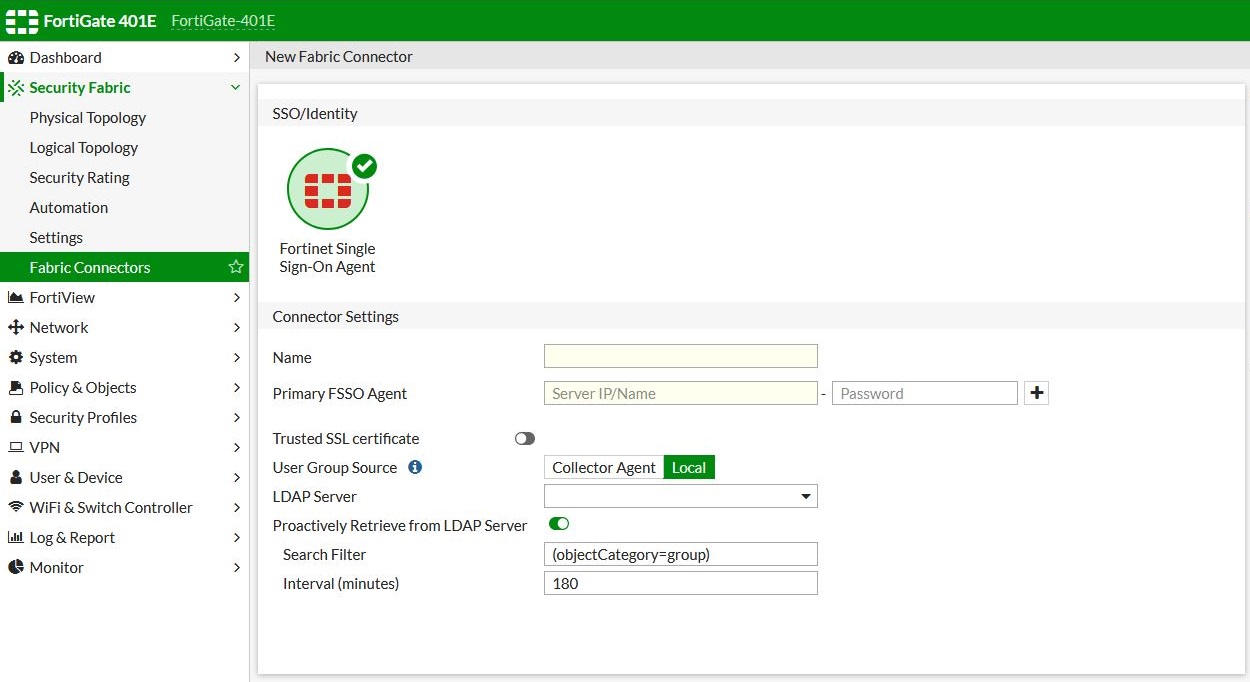This screenshot has height=682, width=1250.
Task: Click the Fortinet logo in the top bar
Action: coord(20,20)
